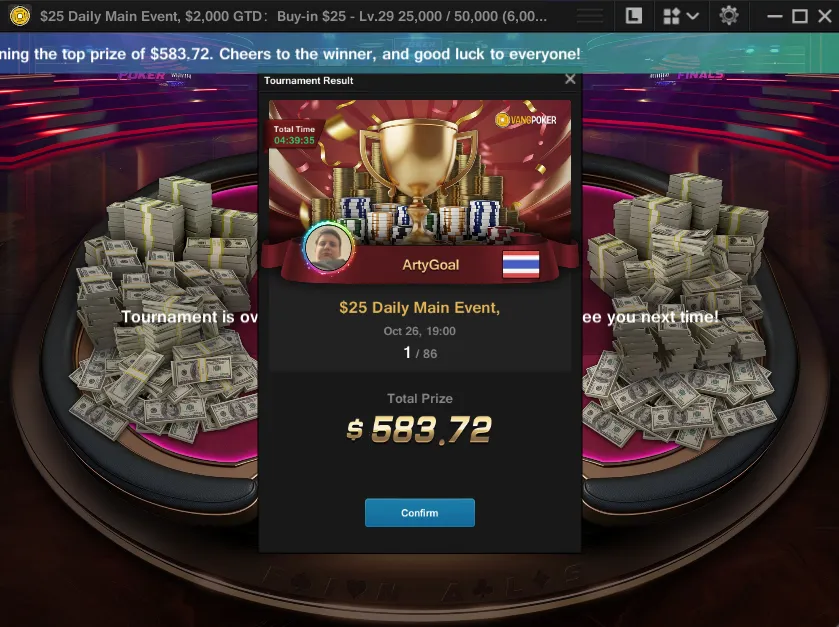Viewport: 839px width, 627px height.
Task: Minimize the poker table window
Action: [774, 16]
